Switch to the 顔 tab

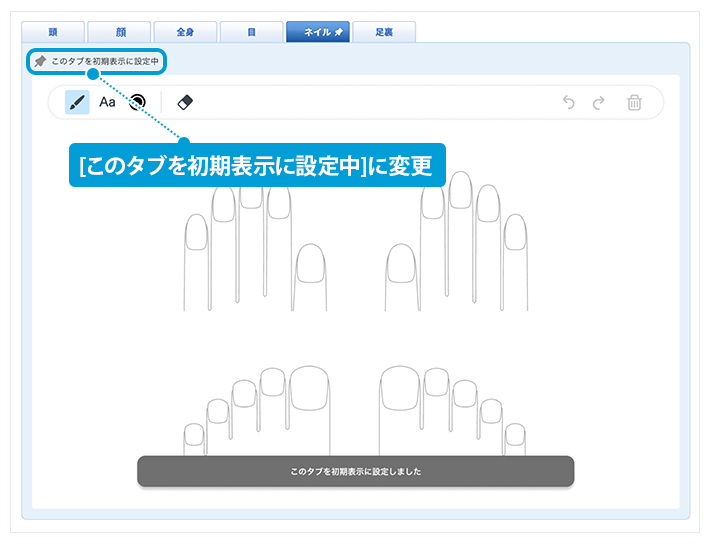118,33
